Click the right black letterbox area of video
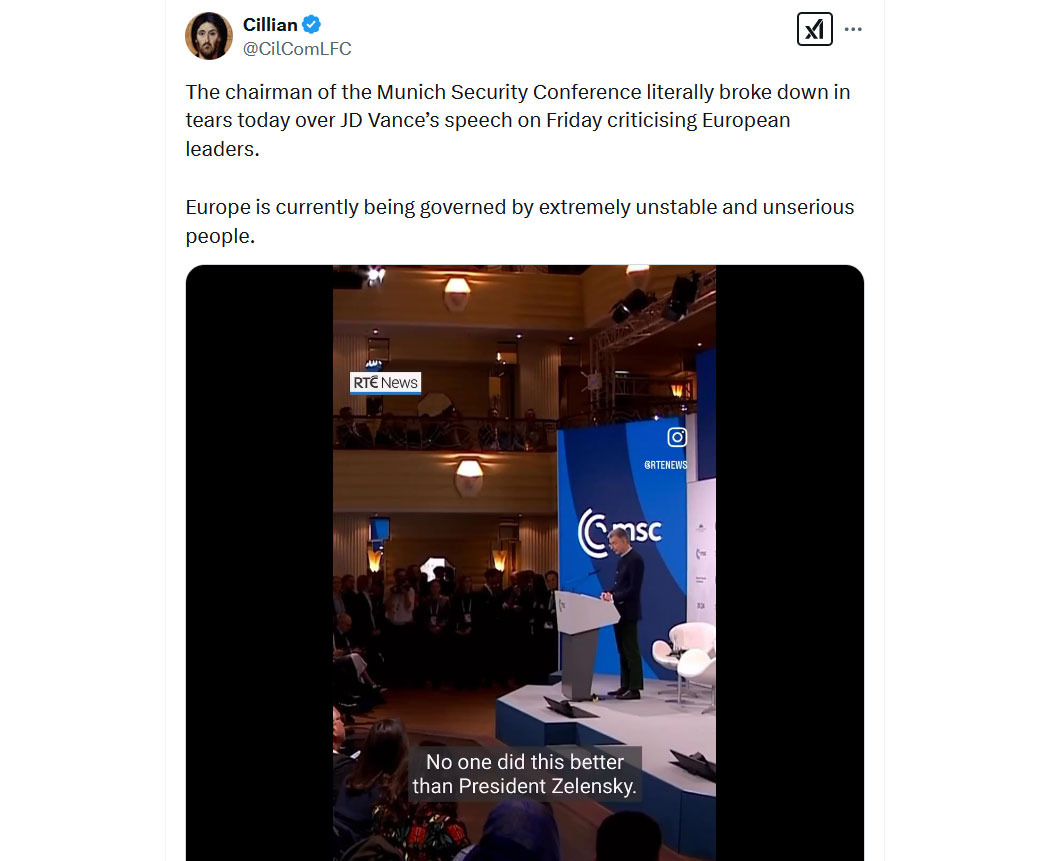The image size is (1050, 861). coord(790,562)
